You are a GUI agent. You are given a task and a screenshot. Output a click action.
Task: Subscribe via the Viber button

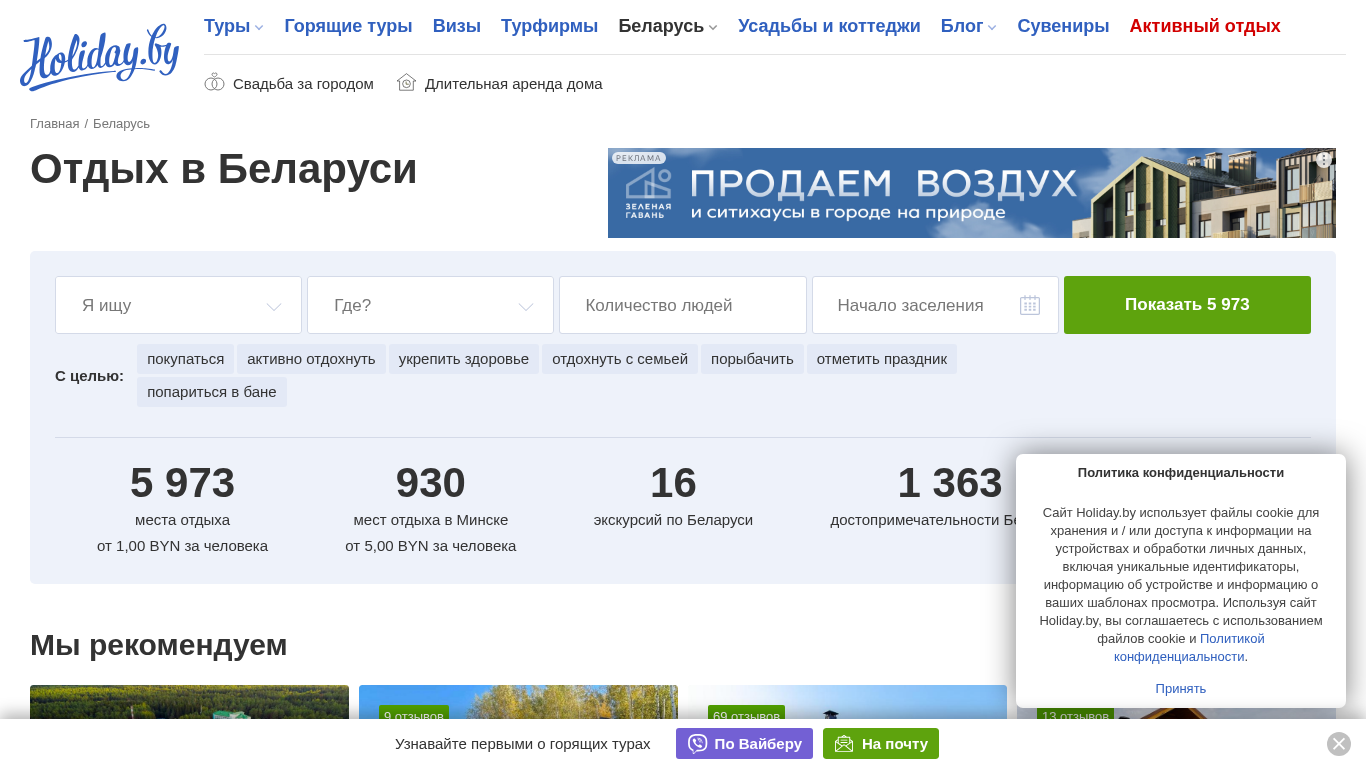point(744,744)
